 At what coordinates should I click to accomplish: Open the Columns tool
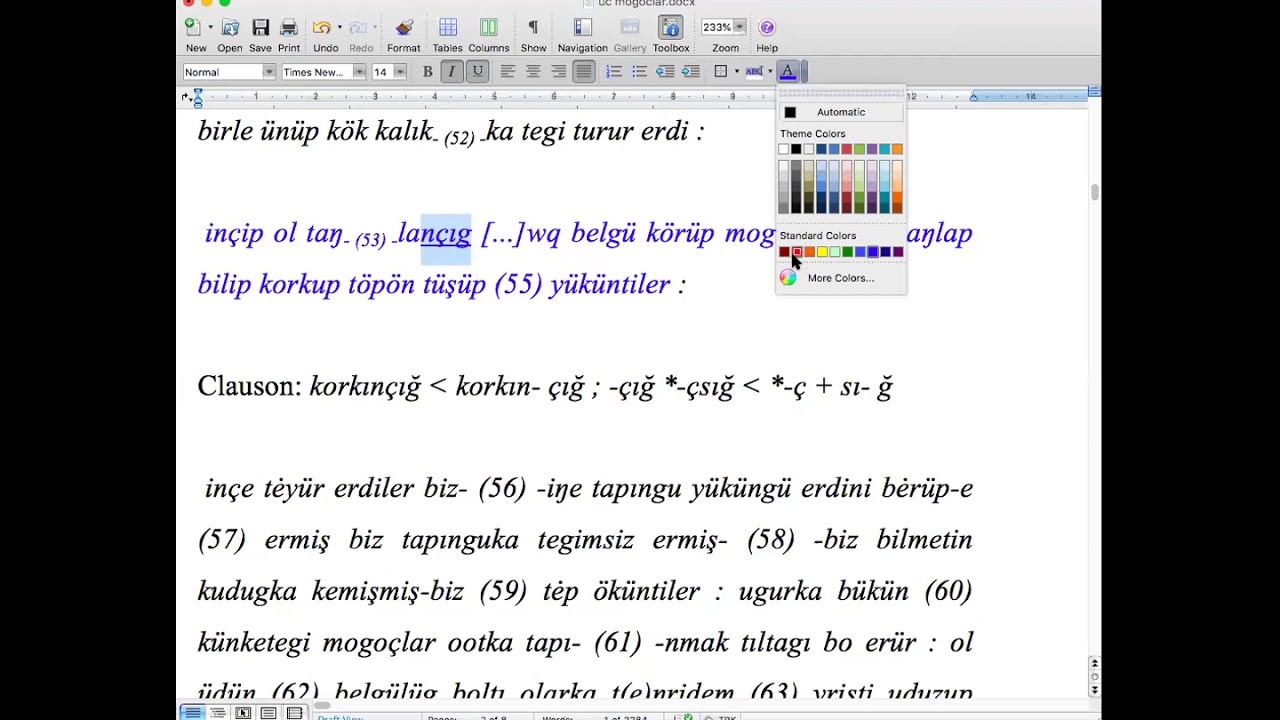tap(488, 28)
